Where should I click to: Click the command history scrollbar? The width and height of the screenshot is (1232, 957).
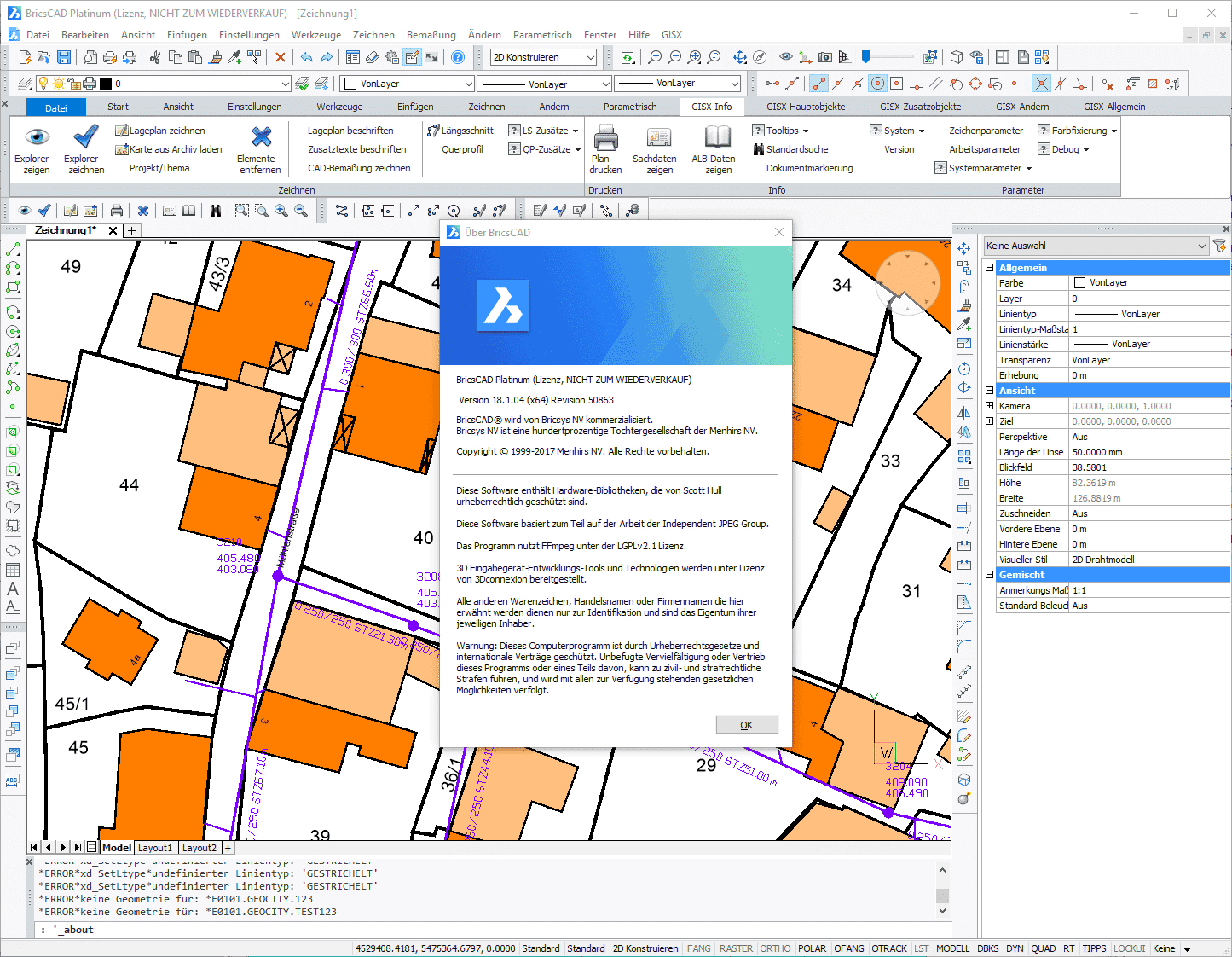(942, 890)
